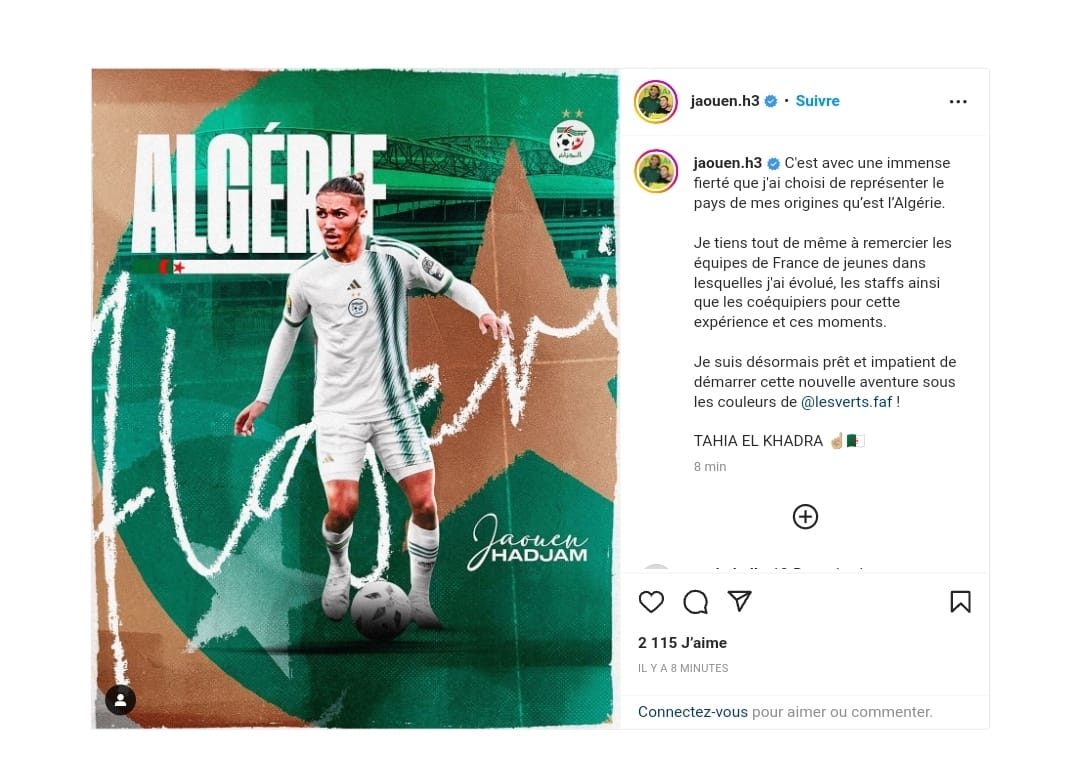The width and height of the screenshot is (1080, 761).
Task: Share the post via paper plane icon
Action: pos(740,601)
